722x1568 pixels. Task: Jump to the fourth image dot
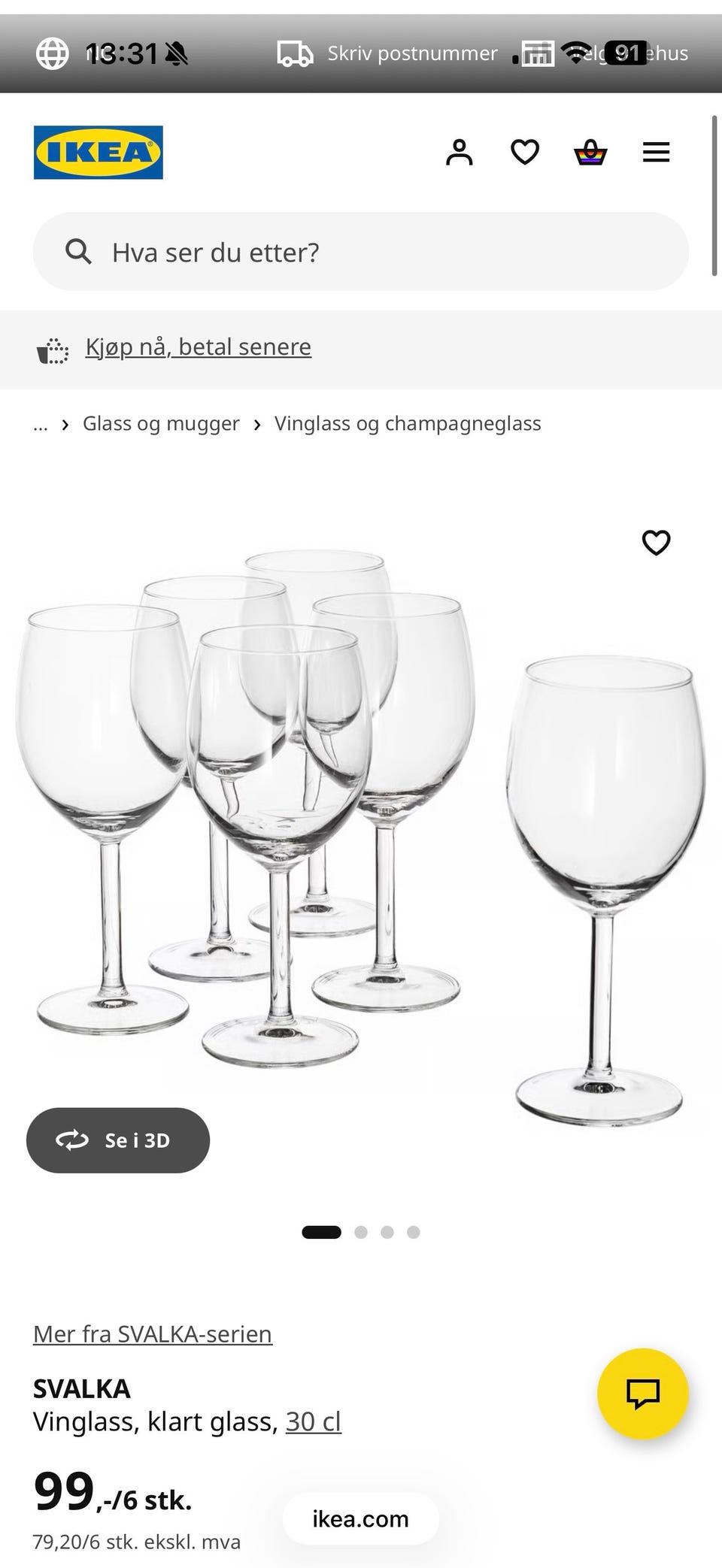point(413,1232)
